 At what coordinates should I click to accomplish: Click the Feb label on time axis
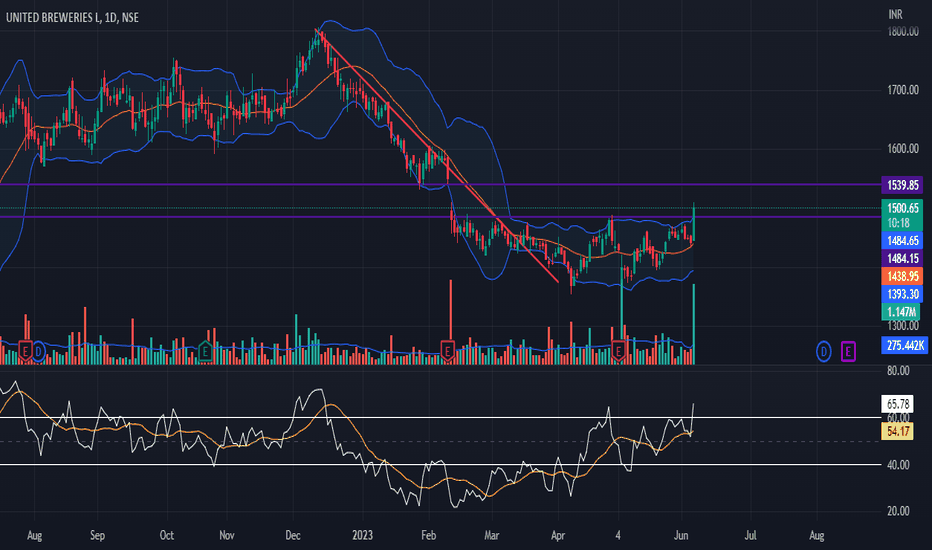[429, 535]
